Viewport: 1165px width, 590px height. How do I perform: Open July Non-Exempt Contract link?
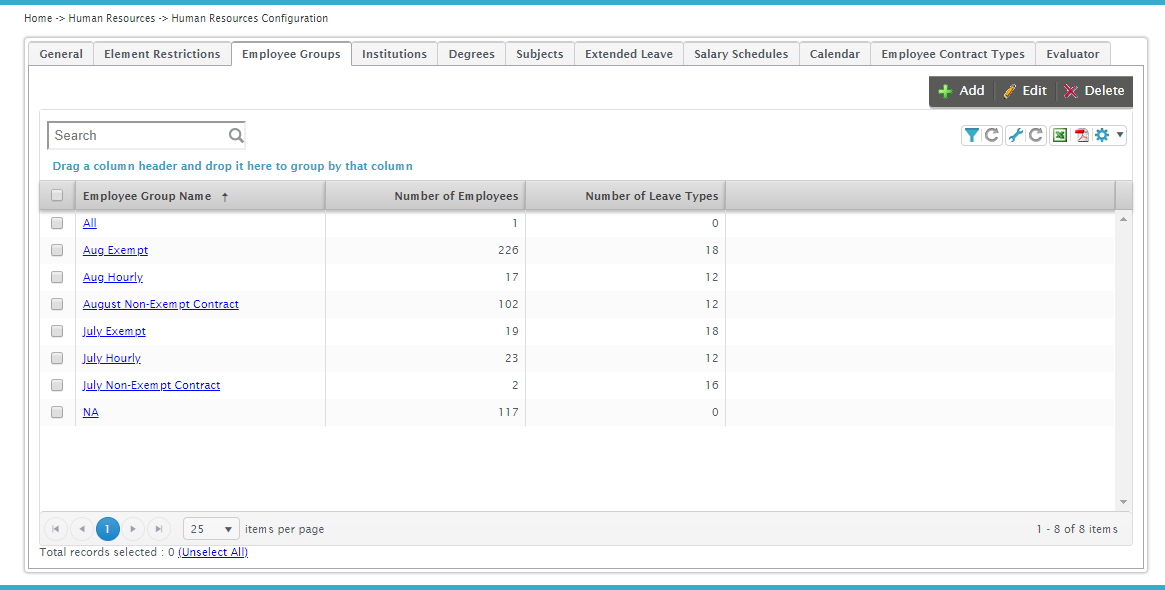pos(152,385)
